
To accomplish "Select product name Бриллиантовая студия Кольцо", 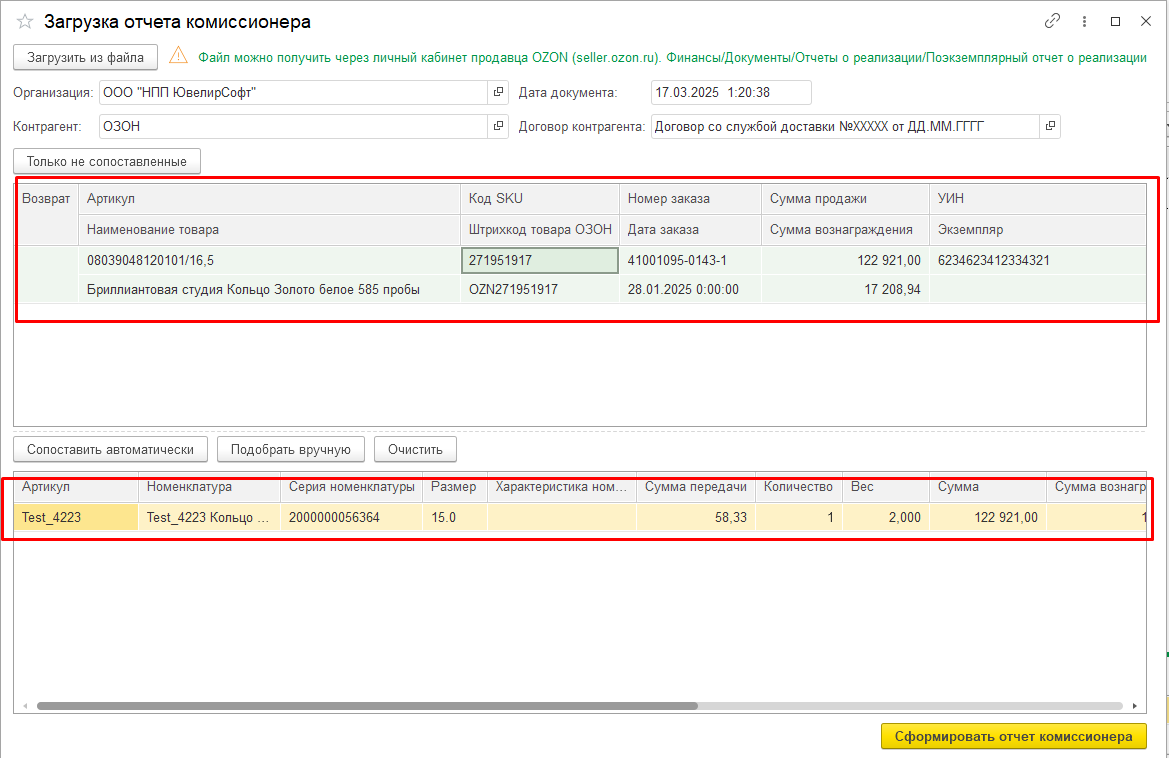I will [x=269, y=289].
